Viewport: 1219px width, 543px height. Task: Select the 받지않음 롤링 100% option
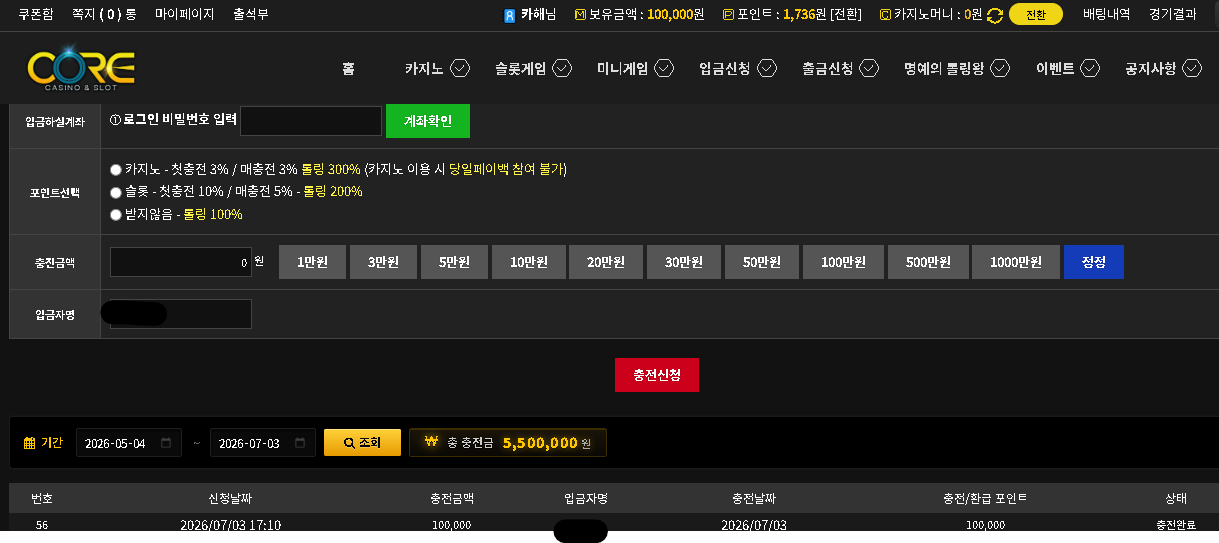[x=116, y=214]
